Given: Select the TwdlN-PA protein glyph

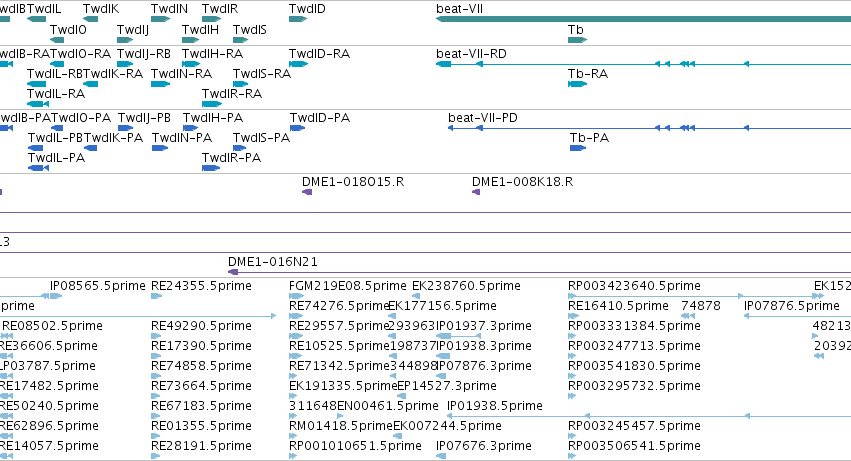Looking at the screenshot, I should [x=160, y=148].
